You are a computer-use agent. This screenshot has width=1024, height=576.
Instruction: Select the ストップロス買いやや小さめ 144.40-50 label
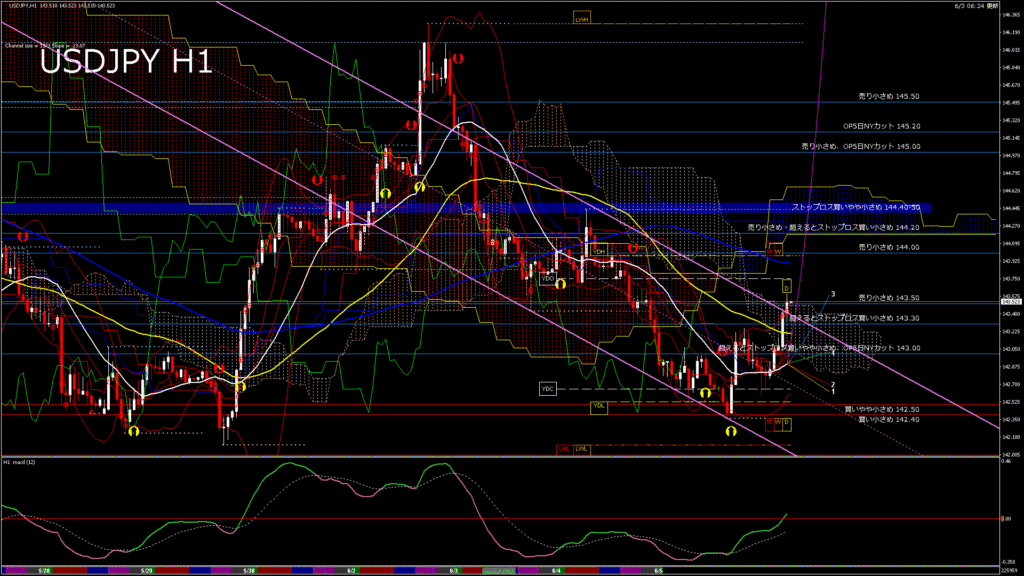[856, 207]
